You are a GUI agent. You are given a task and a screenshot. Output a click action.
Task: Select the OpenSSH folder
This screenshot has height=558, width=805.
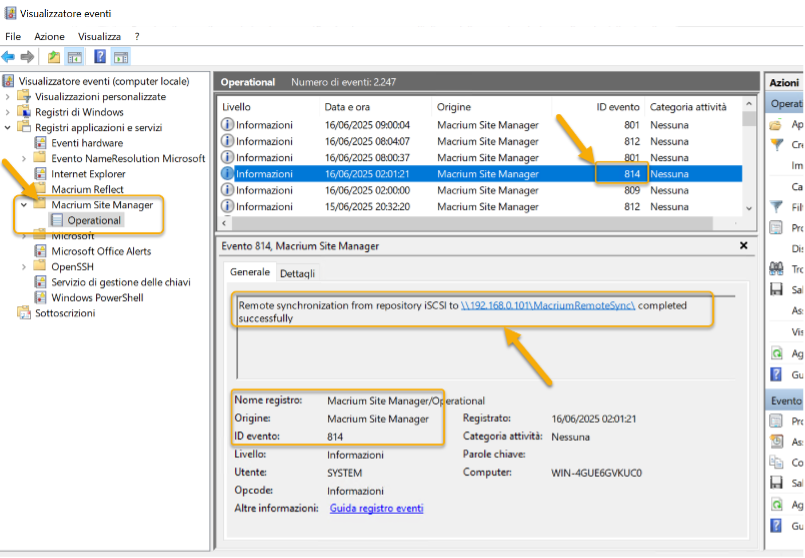(x=72, y=266)
